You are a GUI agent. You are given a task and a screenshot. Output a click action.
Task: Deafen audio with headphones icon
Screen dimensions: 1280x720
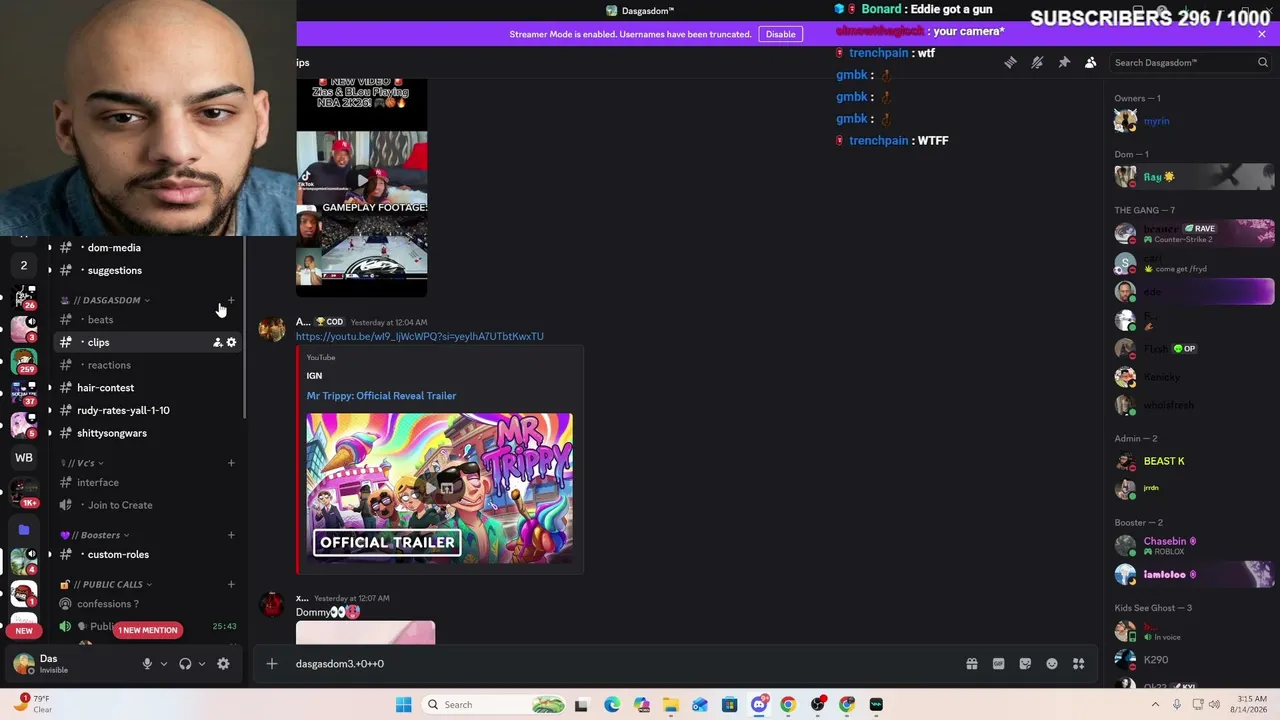tap(185, 664)
